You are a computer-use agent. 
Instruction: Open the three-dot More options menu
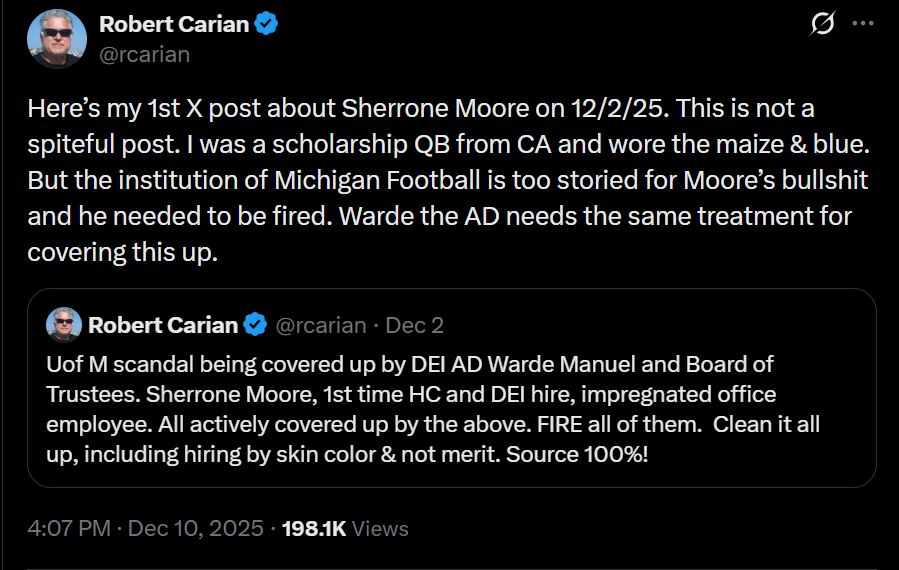[862, 25]
